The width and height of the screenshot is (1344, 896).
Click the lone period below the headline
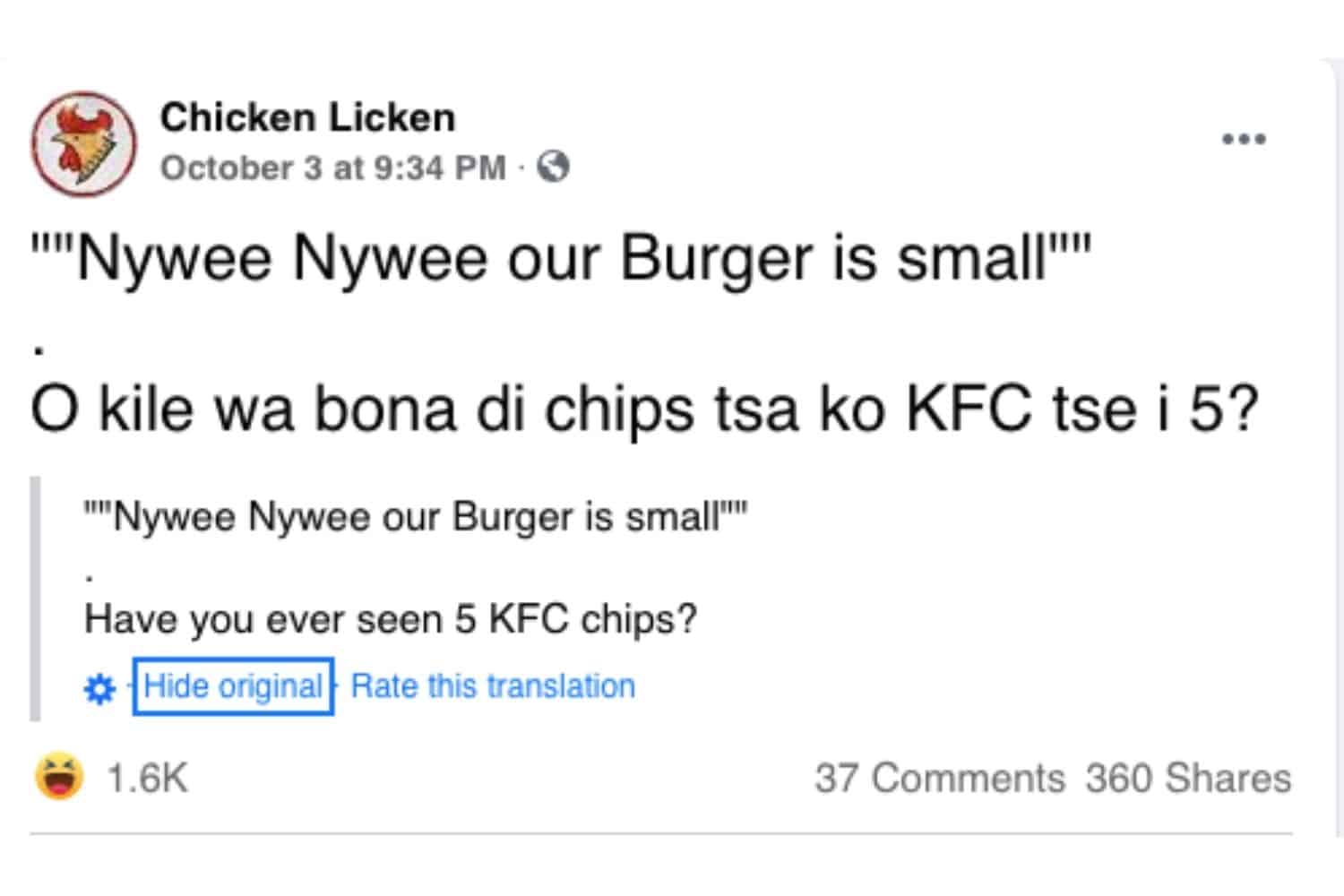[38, 349]
